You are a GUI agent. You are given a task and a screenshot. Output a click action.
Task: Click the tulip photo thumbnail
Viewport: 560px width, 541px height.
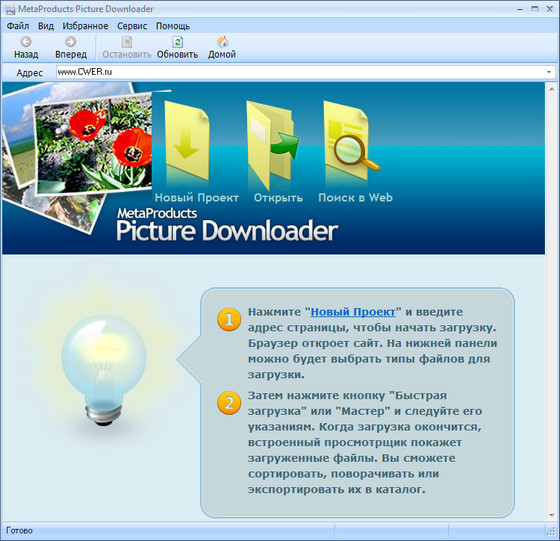94,143
